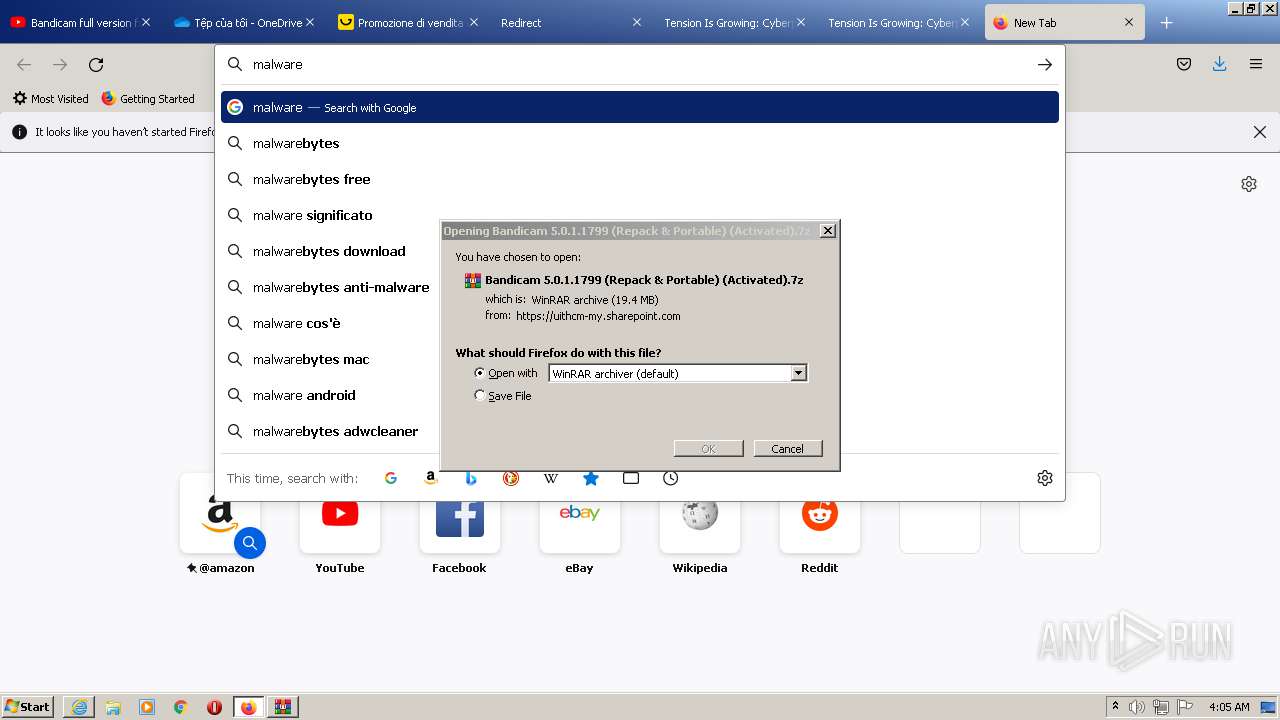1280x720 pixels.
Task: Expand the WinRAR archiver application dropdown
Action: click(x=798, y=373)
